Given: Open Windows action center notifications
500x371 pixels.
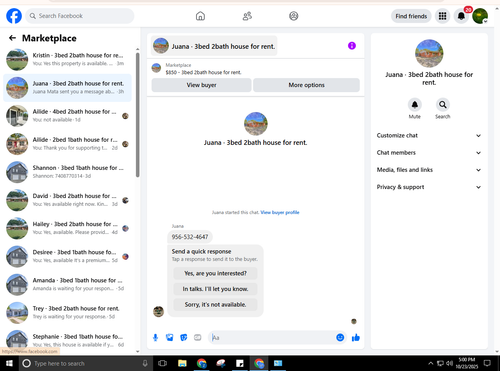Looking at the screenshot, I should tap(487, 363).
